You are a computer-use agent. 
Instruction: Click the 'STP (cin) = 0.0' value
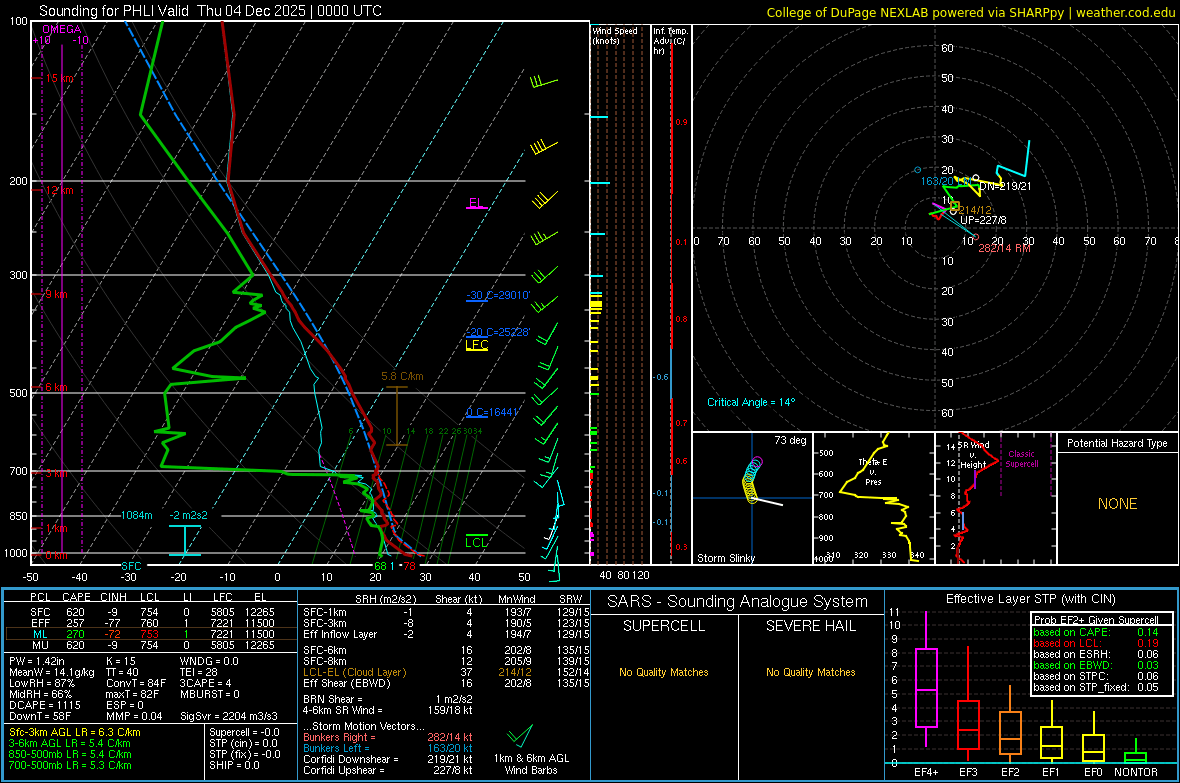[x=244, y=743]
